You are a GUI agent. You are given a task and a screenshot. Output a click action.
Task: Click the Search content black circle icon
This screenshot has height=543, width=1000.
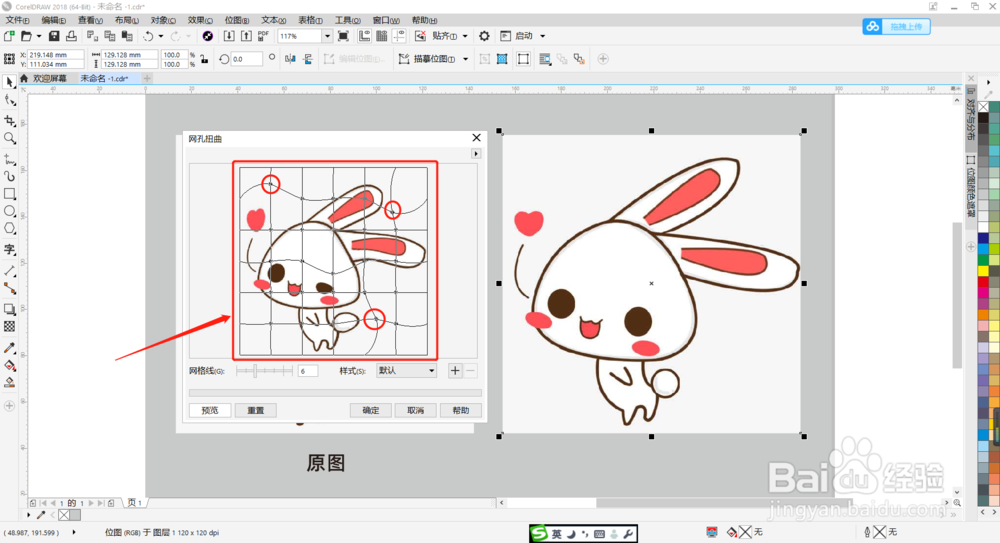tap(207, 36)
